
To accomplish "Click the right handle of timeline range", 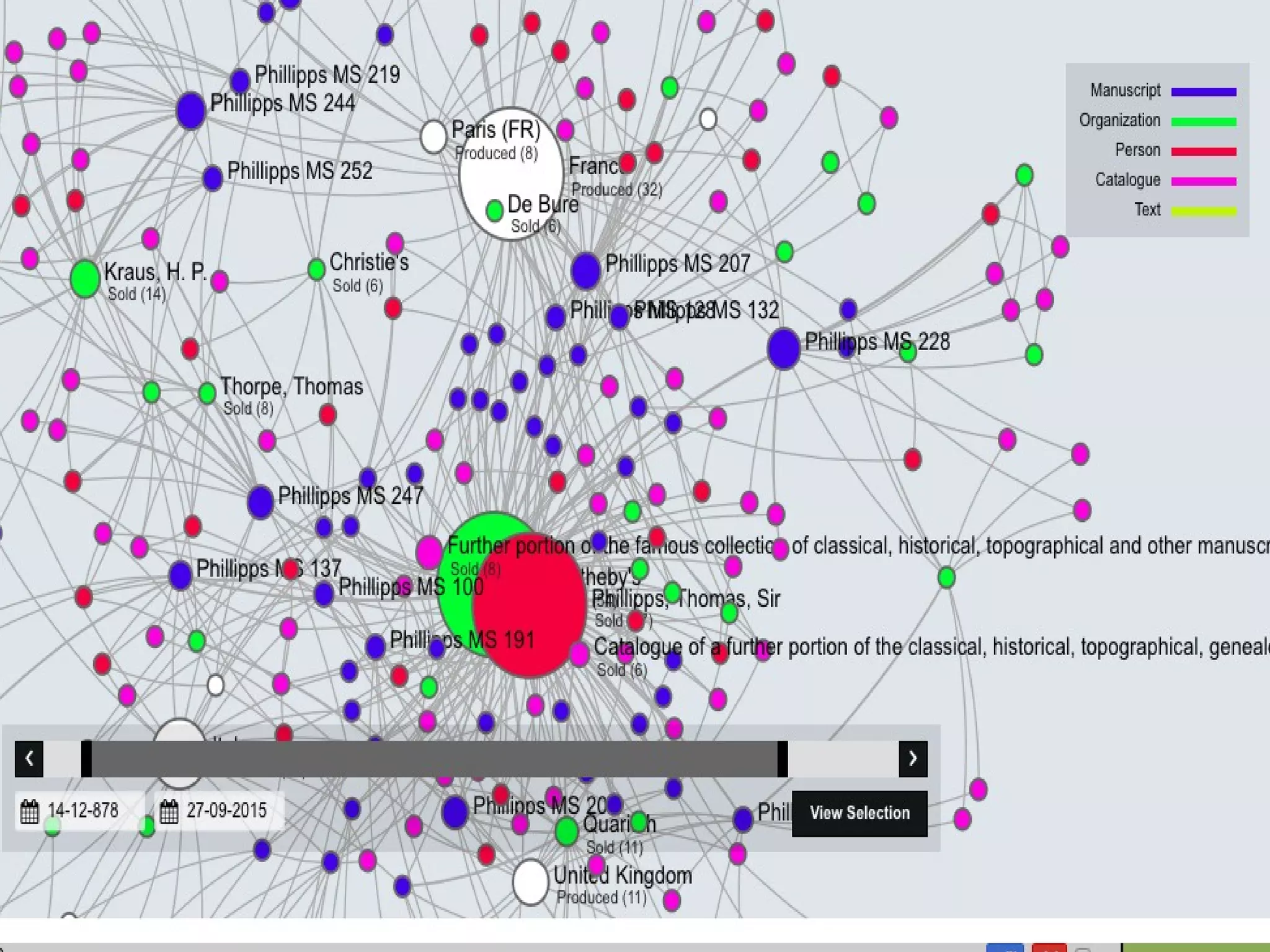I will 783,759.
